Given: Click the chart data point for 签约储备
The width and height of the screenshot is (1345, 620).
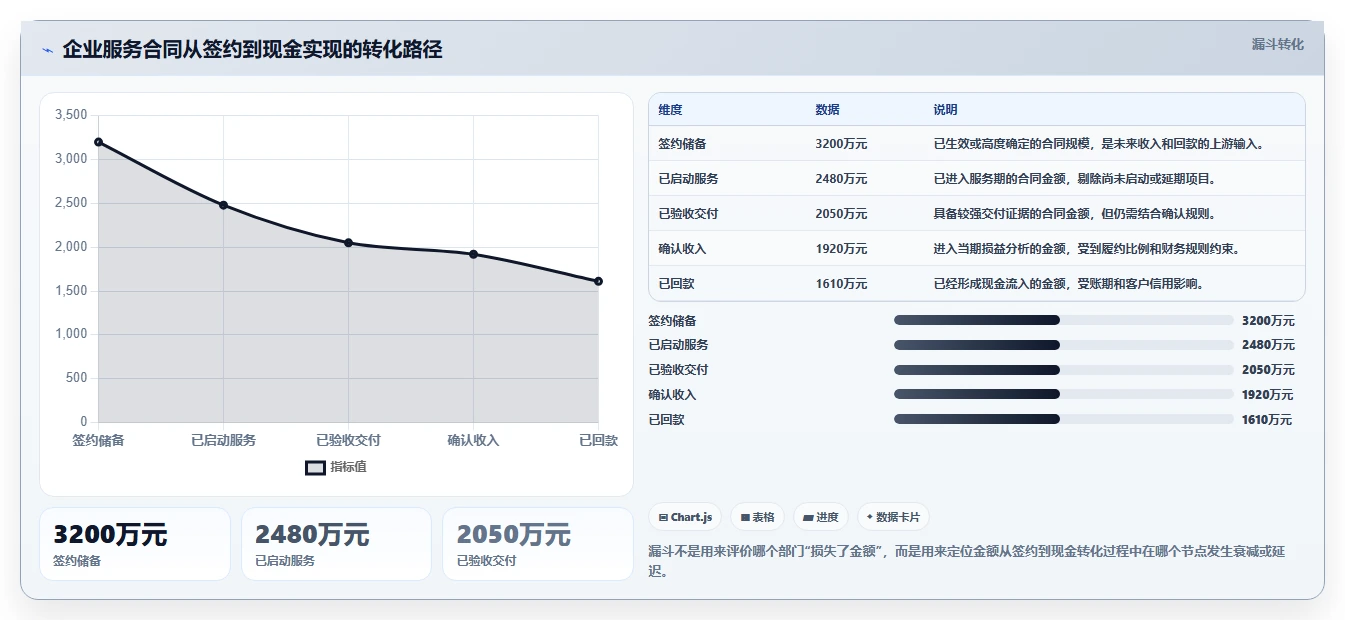Looking at the screenshot, I should [98, 142].
